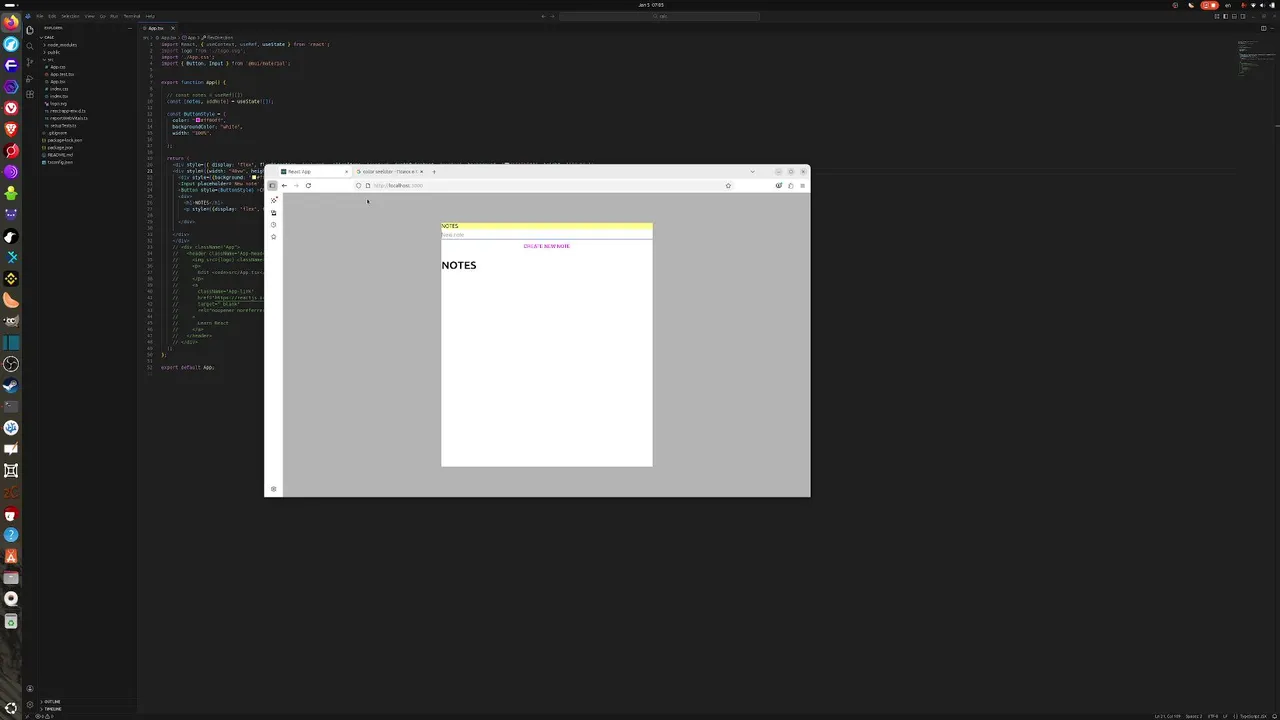This screenshot has width=1280, height=720.
Task: Collapse the src folder
Action: point(49,60)
